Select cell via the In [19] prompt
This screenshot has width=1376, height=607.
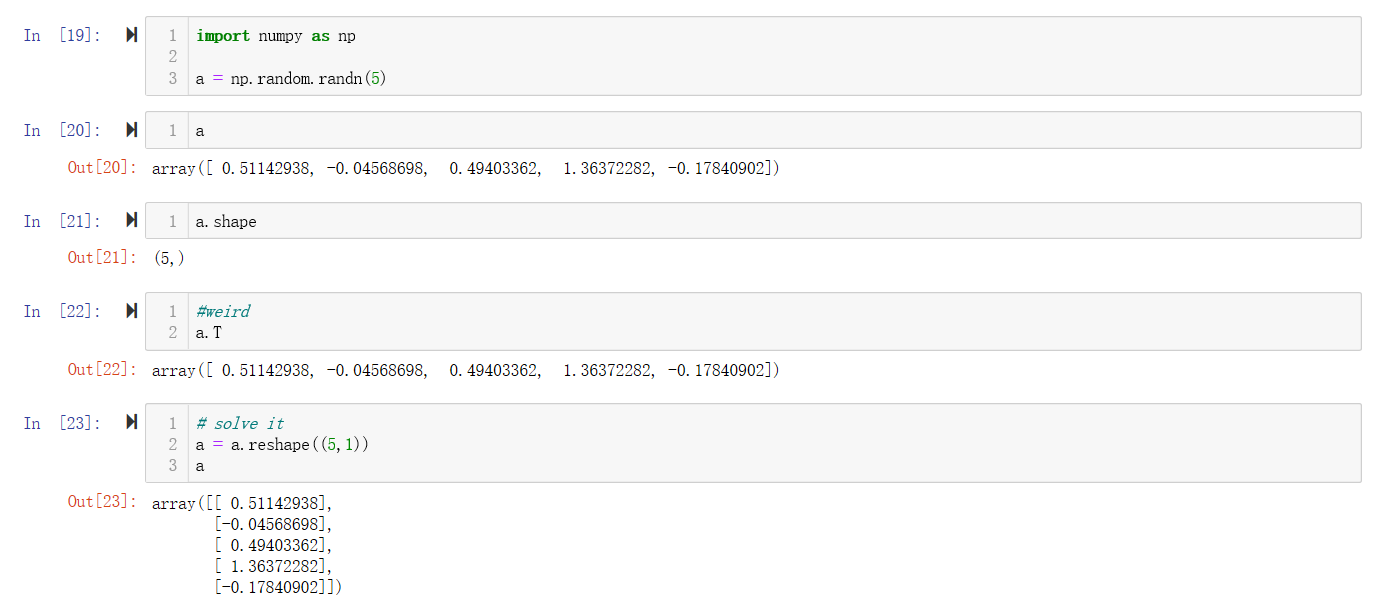pos(62,36)
